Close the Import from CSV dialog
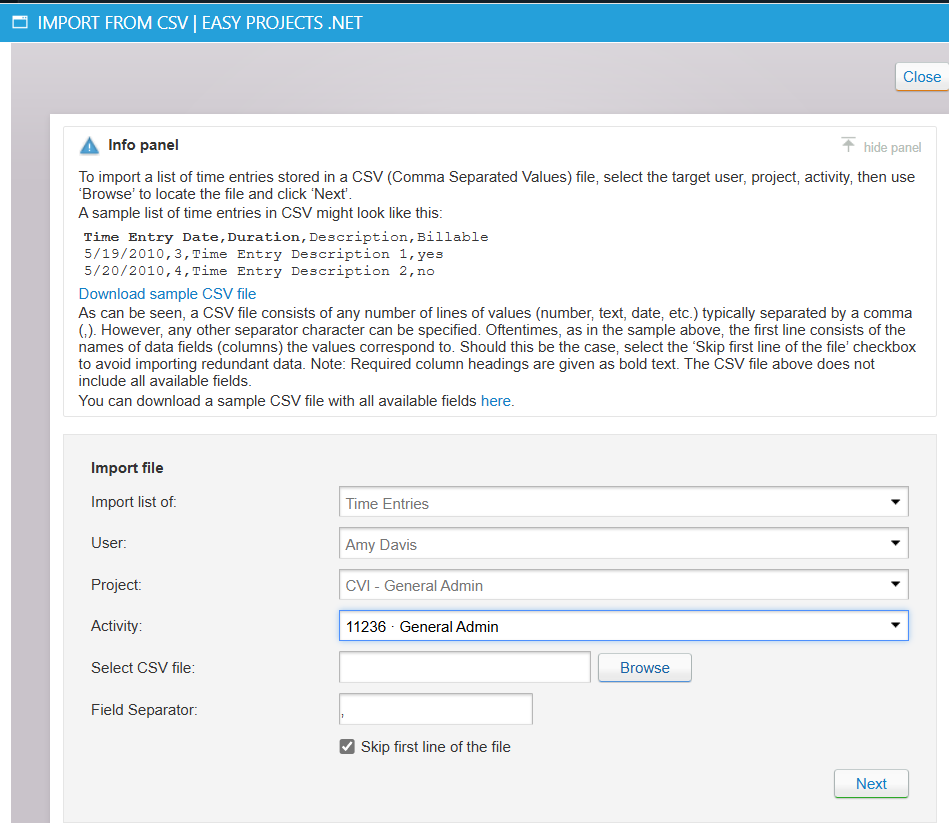 click(x=921, y=77)
